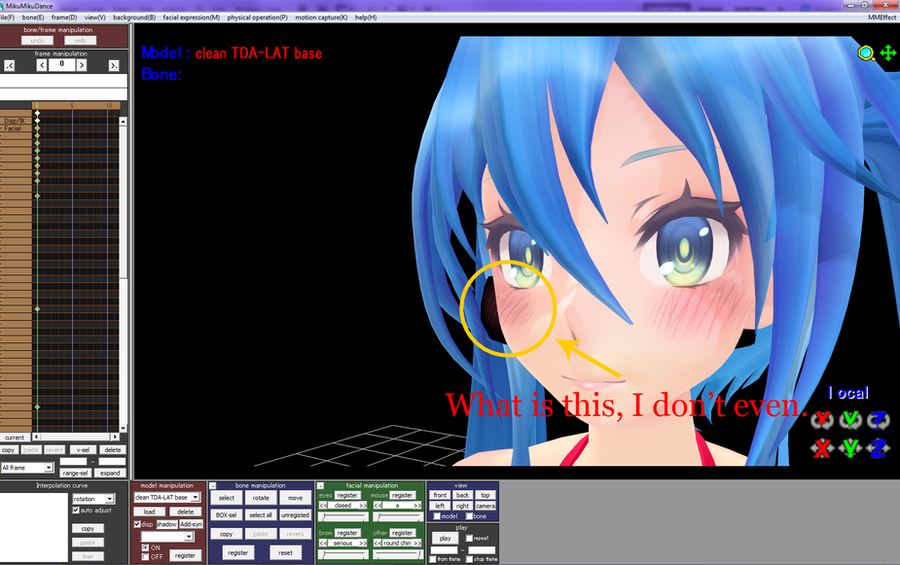Enable the repeat playback checkbox
900x565 pixels.
point(469,538)
